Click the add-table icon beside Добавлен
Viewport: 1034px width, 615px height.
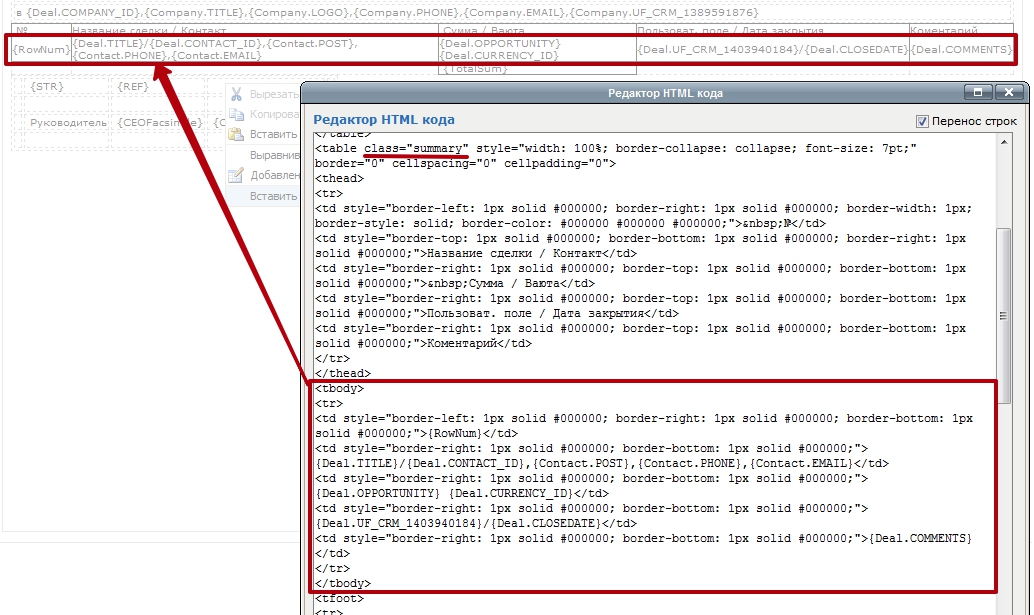coord(236,175)
